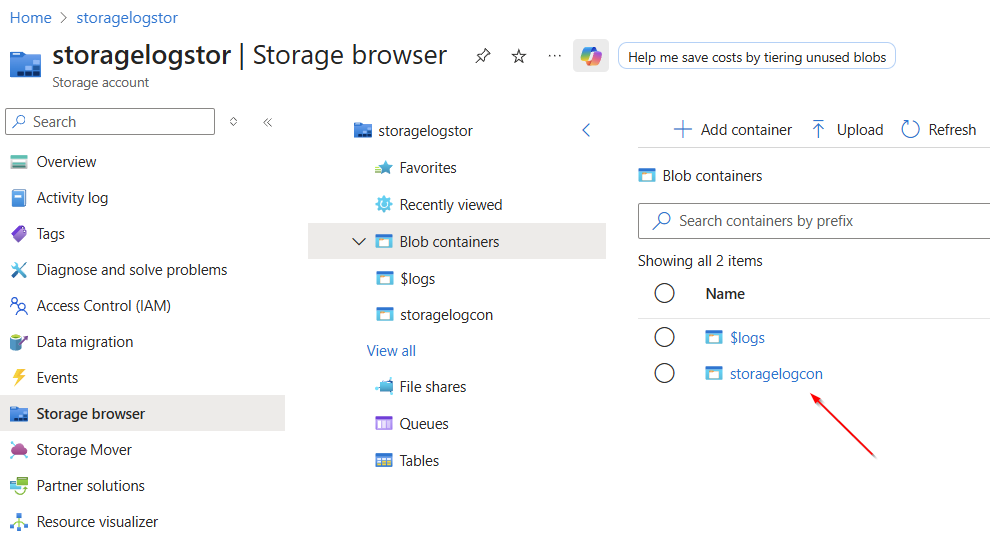Open the more options ellipsis menu
The image size is (990, 534).
[x=555, y=56]
